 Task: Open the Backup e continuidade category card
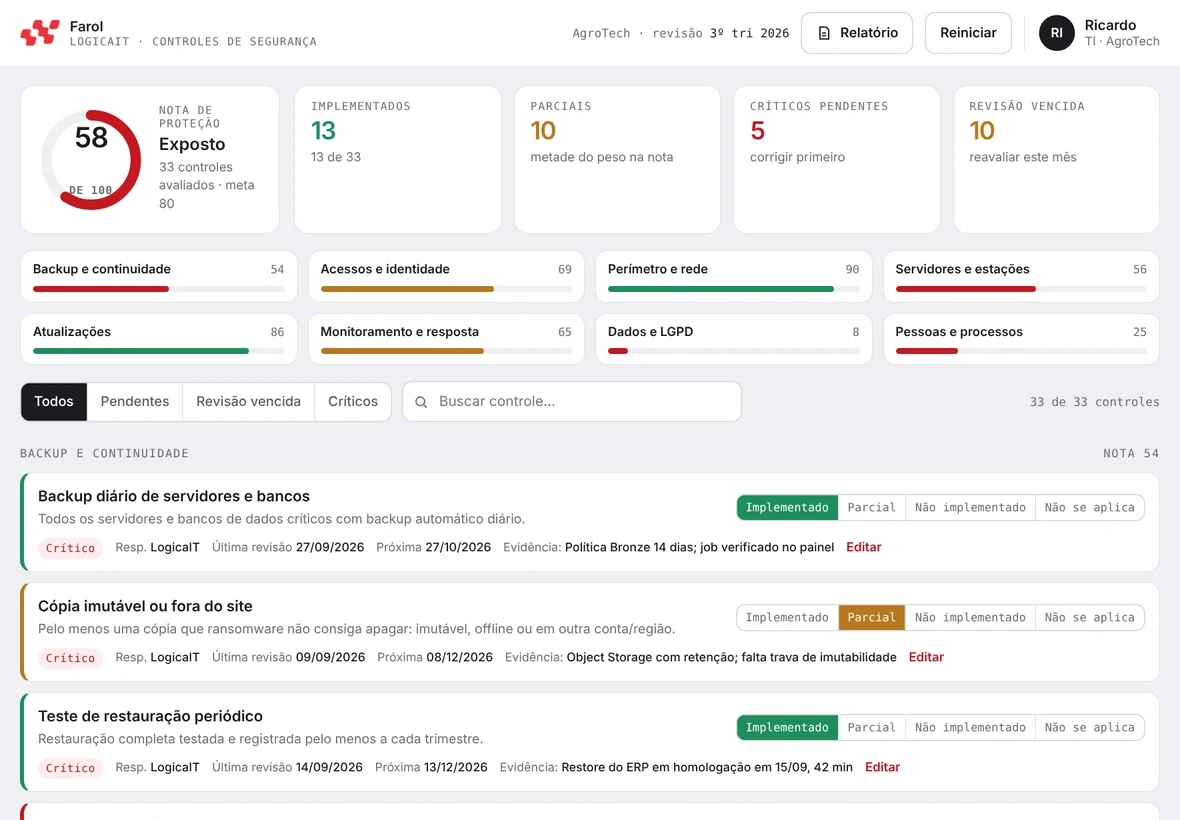tap(159, 277)
